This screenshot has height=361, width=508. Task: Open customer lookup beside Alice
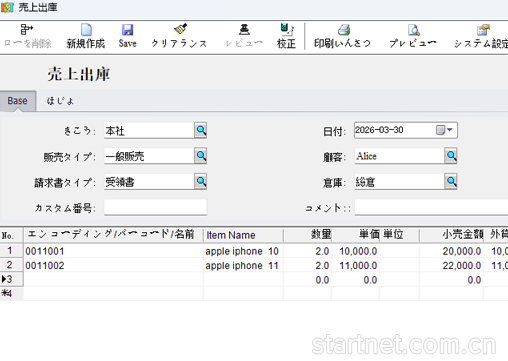[451, 156]
